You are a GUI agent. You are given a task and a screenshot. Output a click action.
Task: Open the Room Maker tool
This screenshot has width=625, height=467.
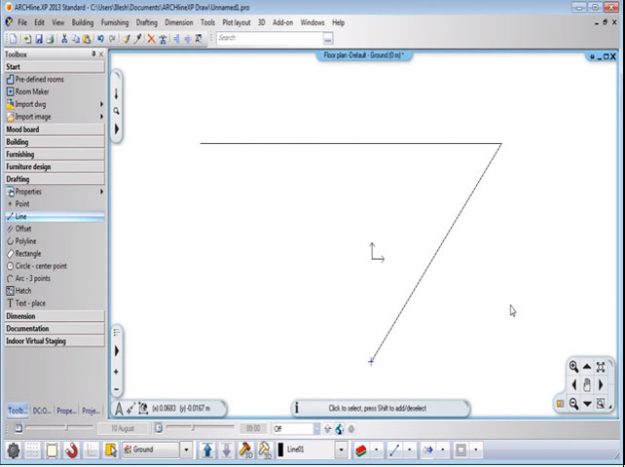click(x=34, y=91)
